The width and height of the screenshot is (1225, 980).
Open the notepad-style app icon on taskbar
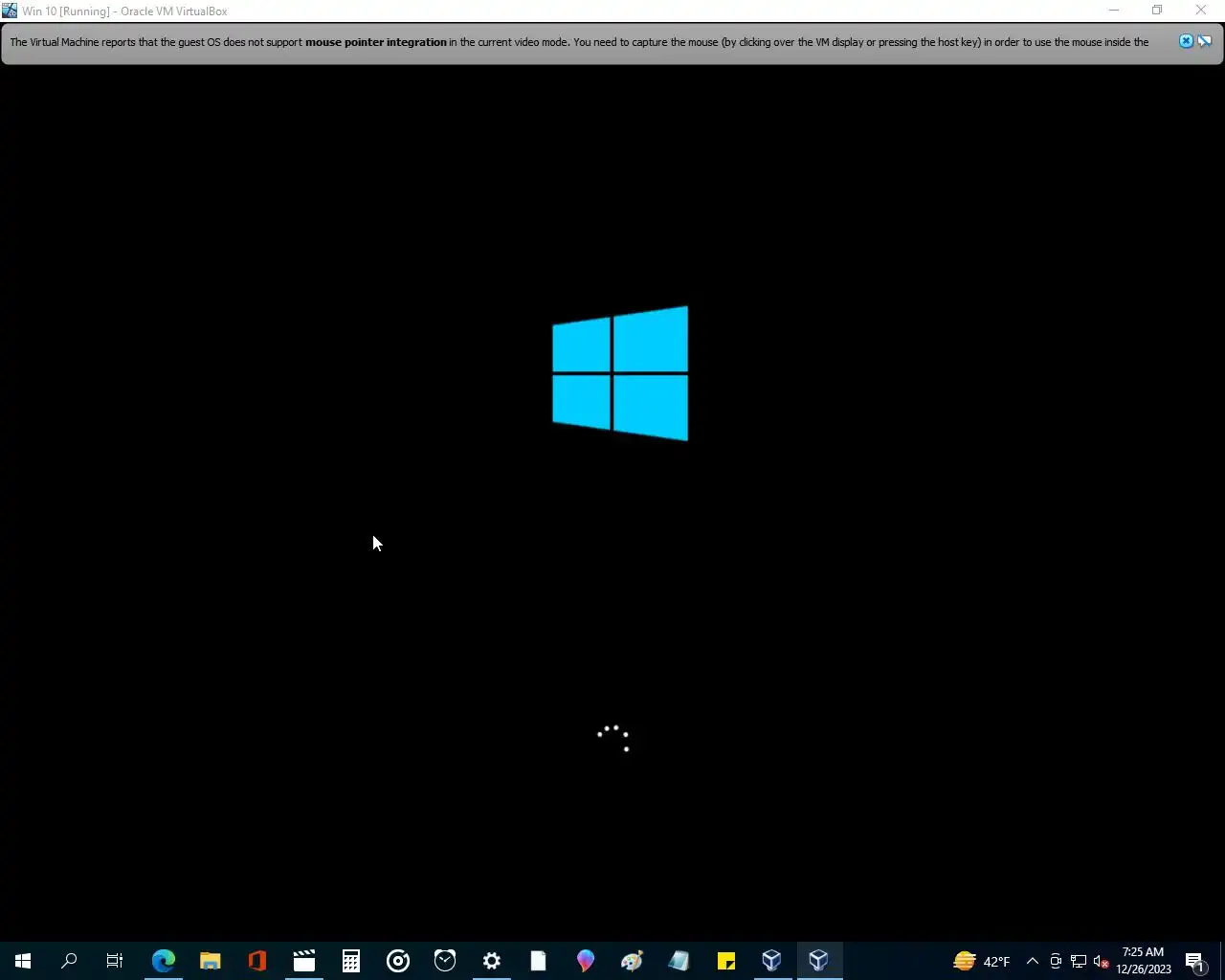coord(679,961)
